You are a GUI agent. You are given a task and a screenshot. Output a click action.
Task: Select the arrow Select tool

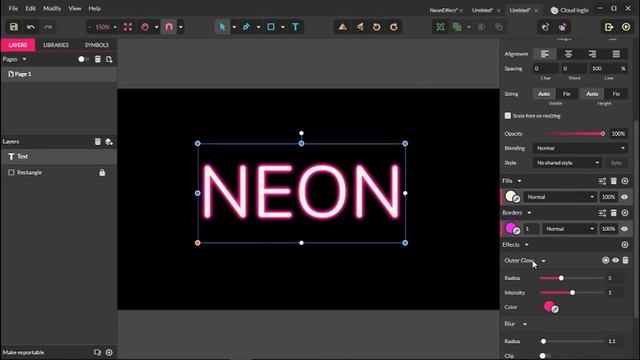(222, 27)
